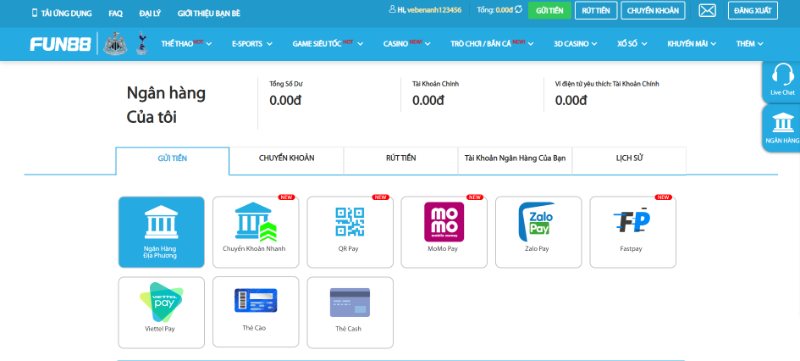The image size is (800, 361).
Task: Click the Rút Tiền button in header
Action: point(596,10)
